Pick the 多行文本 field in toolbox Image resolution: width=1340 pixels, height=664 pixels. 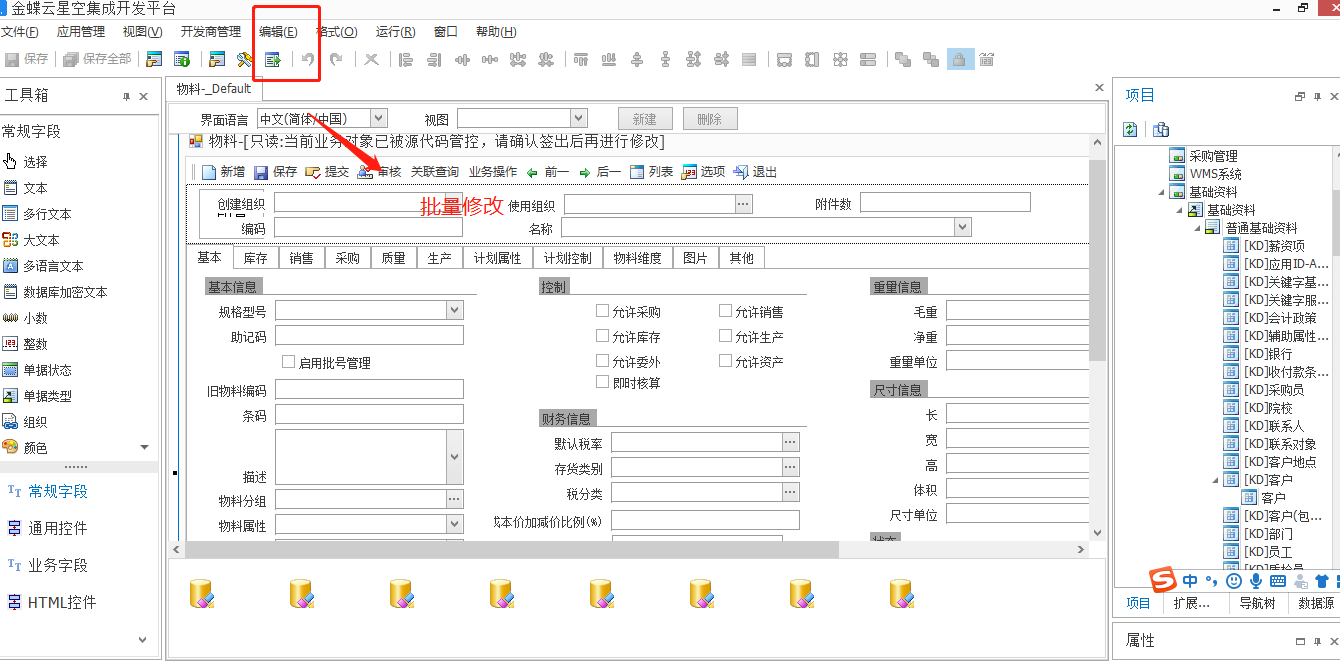[37, 214]
